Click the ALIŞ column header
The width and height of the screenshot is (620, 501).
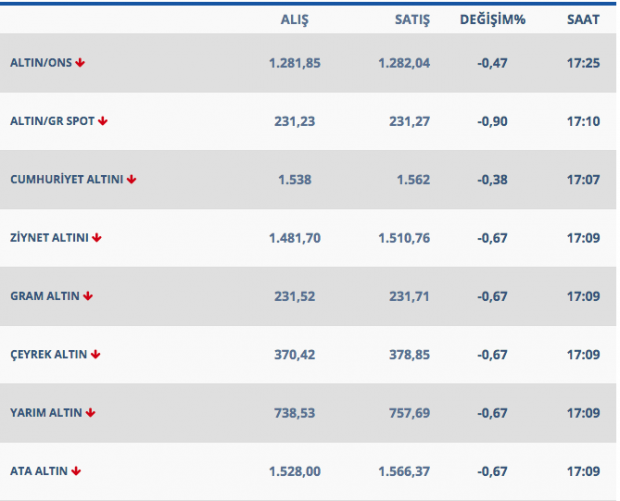[294, 19]
